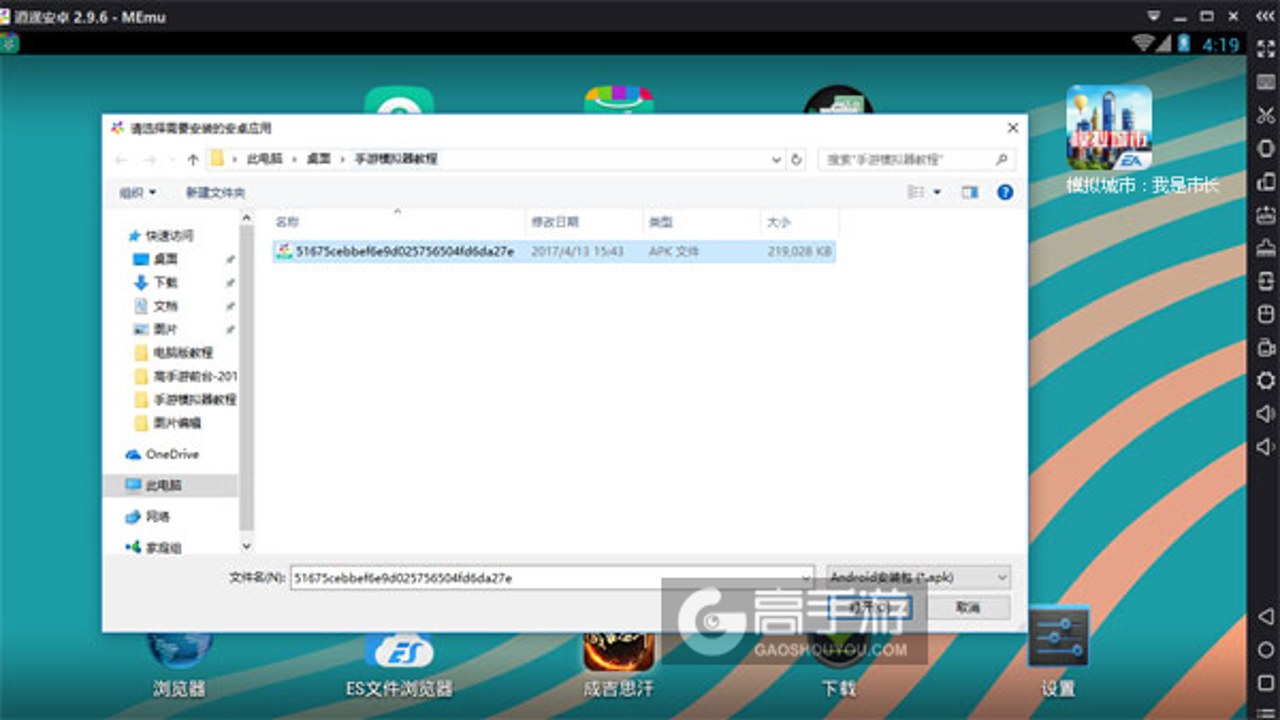Image resolution: width=1280 pixels, height=720 pixels.
Task: Expand the 文件名 filename combo box dropdown arrow
Action: pos(806,577)
